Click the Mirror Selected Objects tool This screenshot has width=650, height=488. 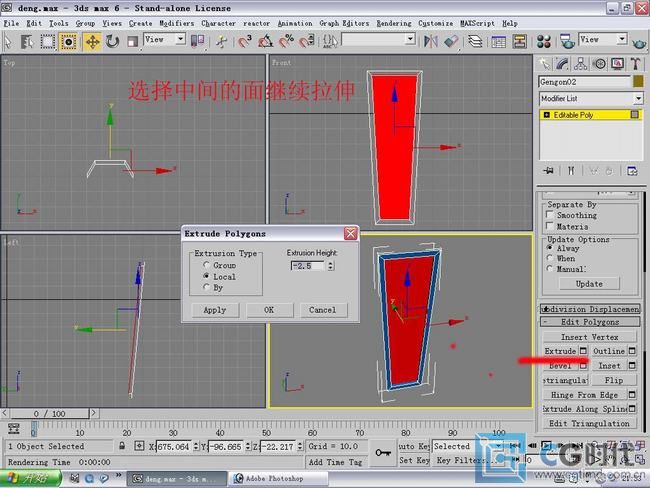coord(431,41)
